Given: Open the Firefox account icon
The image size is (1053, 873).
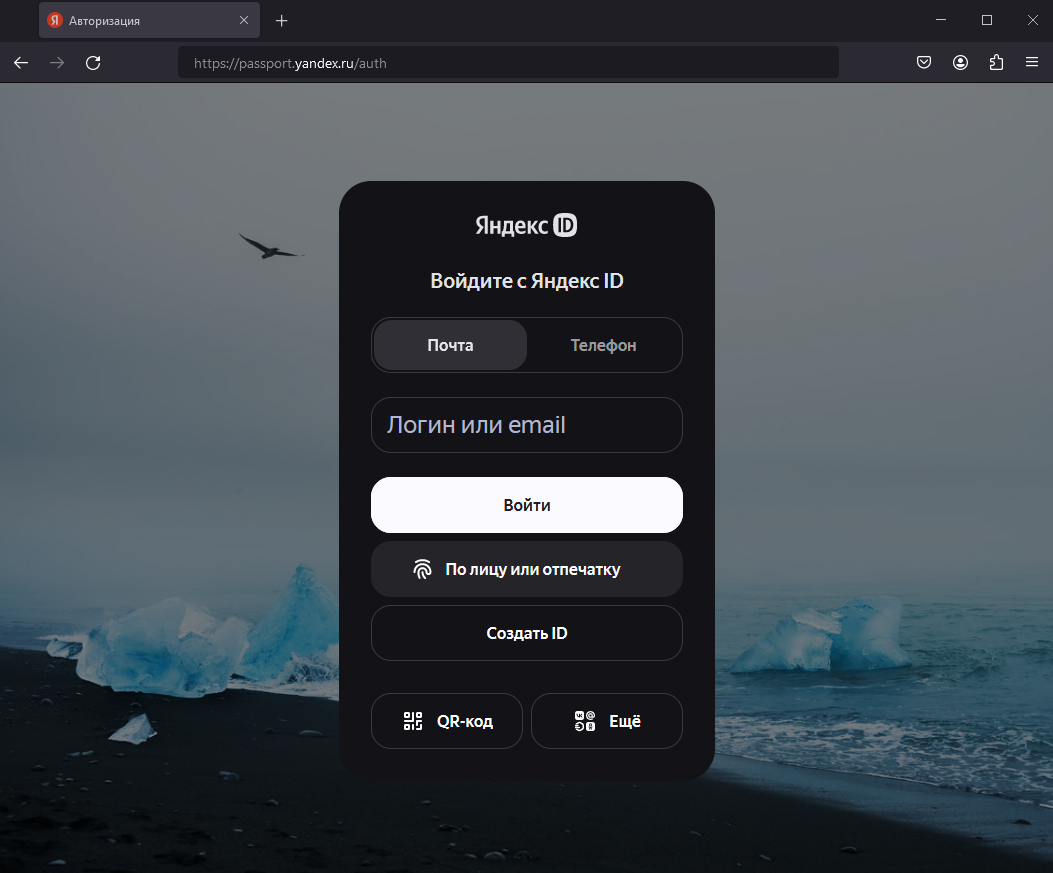Looking at the screenshot, I should pos(960,63).
